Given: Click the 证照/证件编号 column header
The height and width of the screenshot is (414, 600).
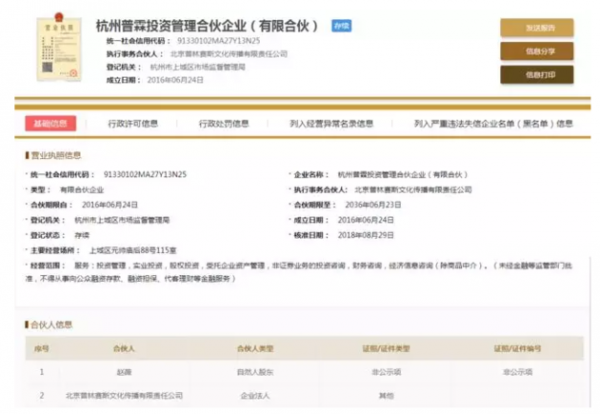Looking at the screenshot, I should click(x=517, y=348).
